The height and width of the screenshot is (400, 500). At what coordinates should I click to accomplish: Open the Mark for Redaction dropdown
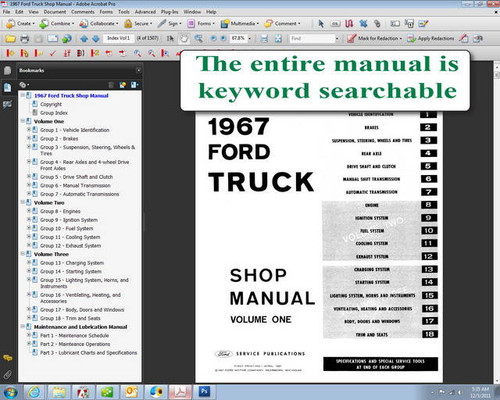tap(374, 39)
